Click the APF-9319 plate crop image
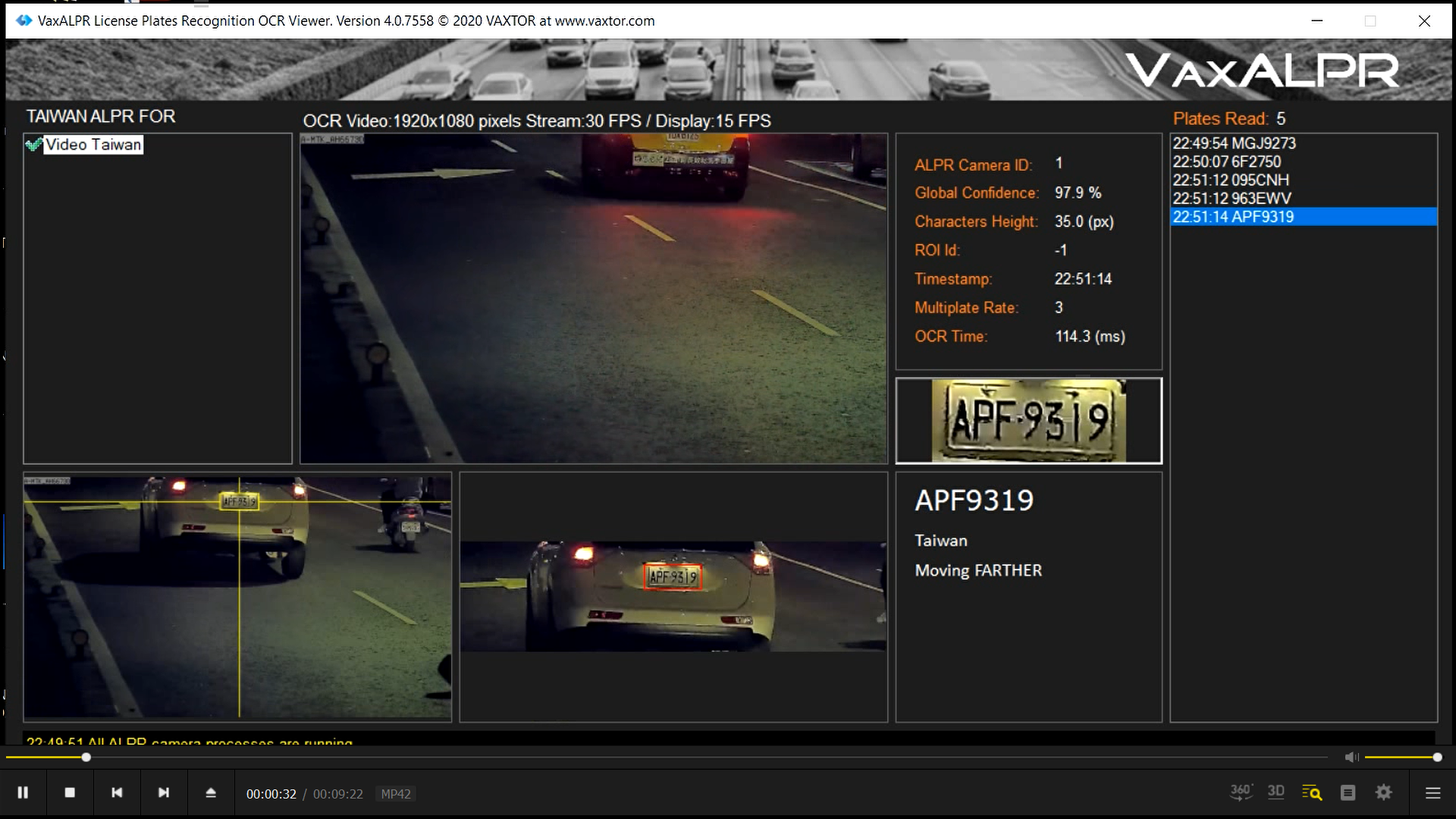 tap(1028, 421)
